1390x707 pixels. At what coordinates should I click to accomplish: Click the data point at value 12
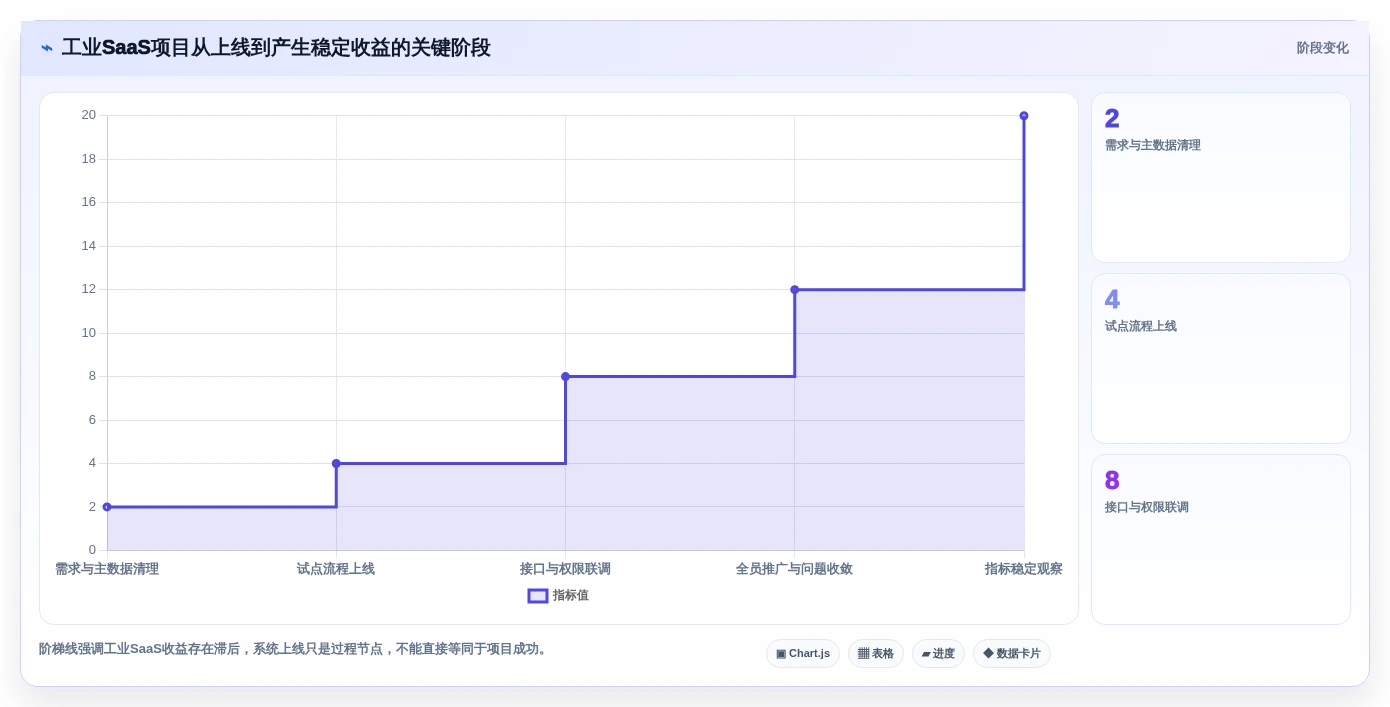(x=795, y=289)
